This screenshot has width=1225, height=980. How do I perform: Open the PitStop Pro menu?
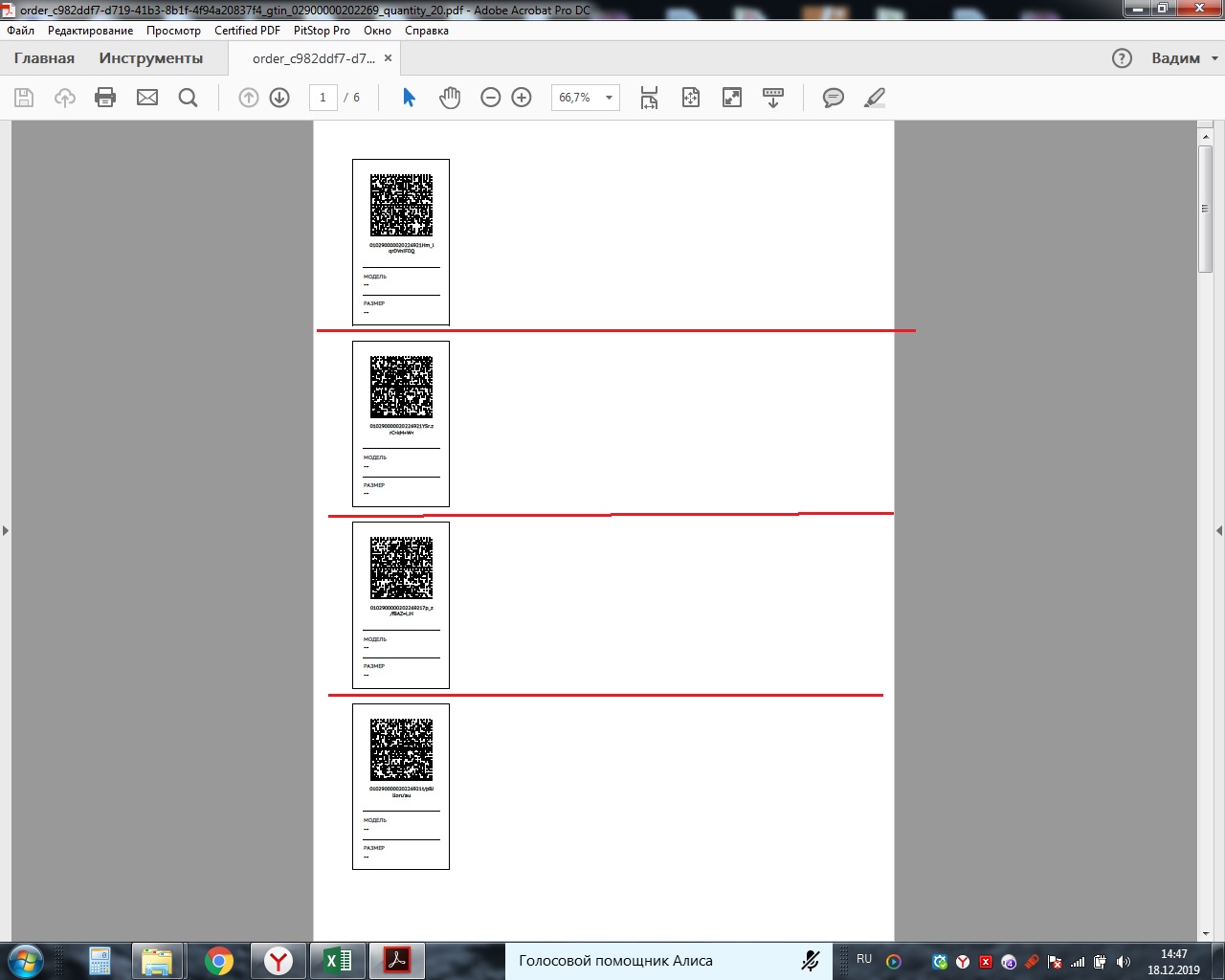click(322, 31)
